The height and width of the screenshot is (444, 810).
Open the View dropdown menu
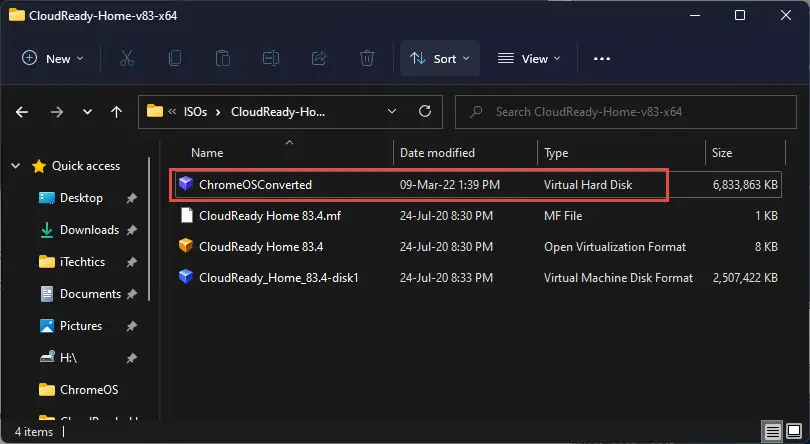pyautogui.click(x=528, y=58)
